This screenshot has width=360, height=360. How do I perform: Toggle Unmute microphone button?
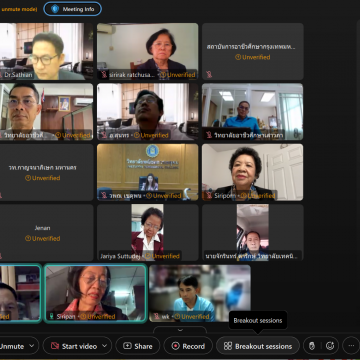(x=12, y=346)
